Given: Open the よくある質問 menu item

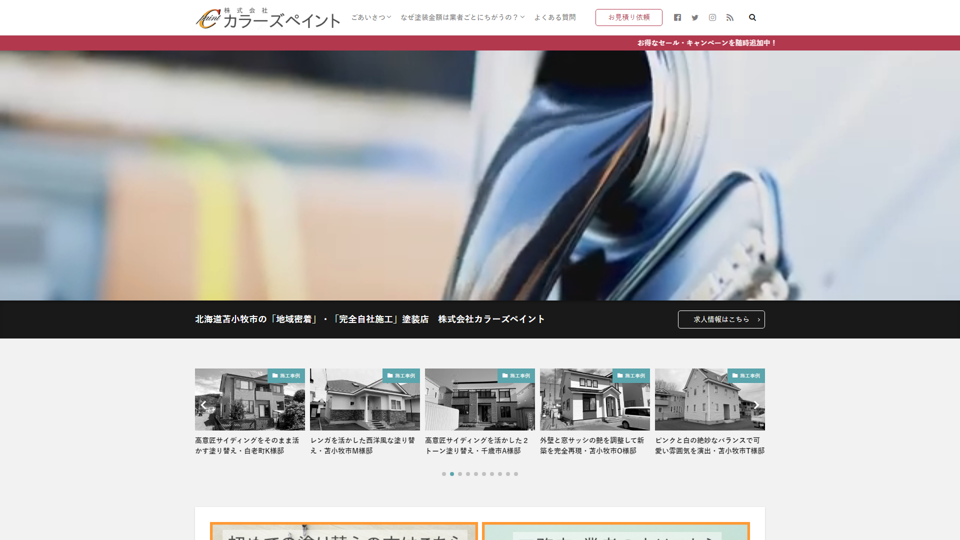Looking at the screenshot, I should (554, 17).
